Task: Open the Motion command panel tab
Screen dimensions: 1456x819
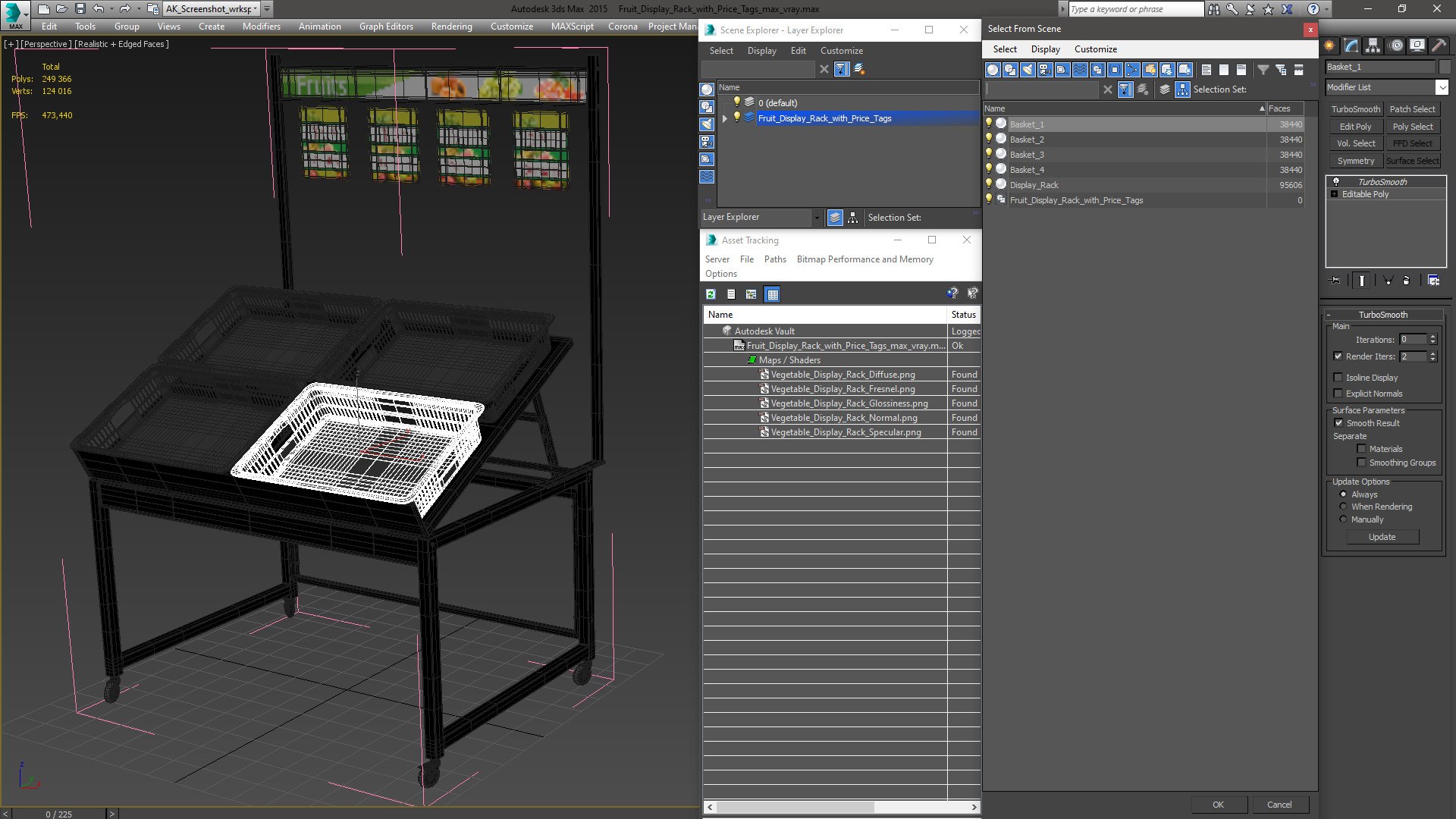Action: click(1395, 46)
